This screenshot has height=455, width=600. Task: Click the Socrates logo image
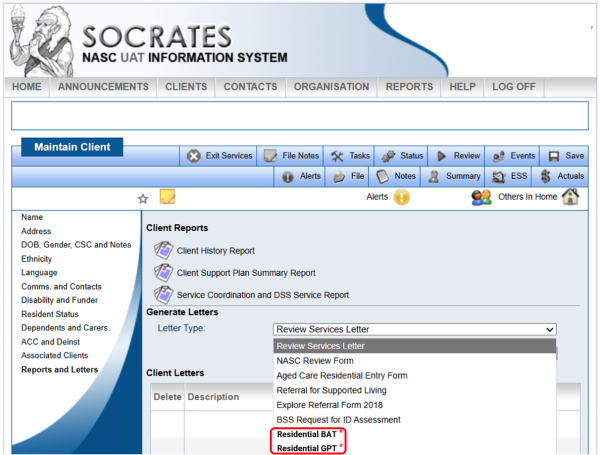(x=42, y=41)
